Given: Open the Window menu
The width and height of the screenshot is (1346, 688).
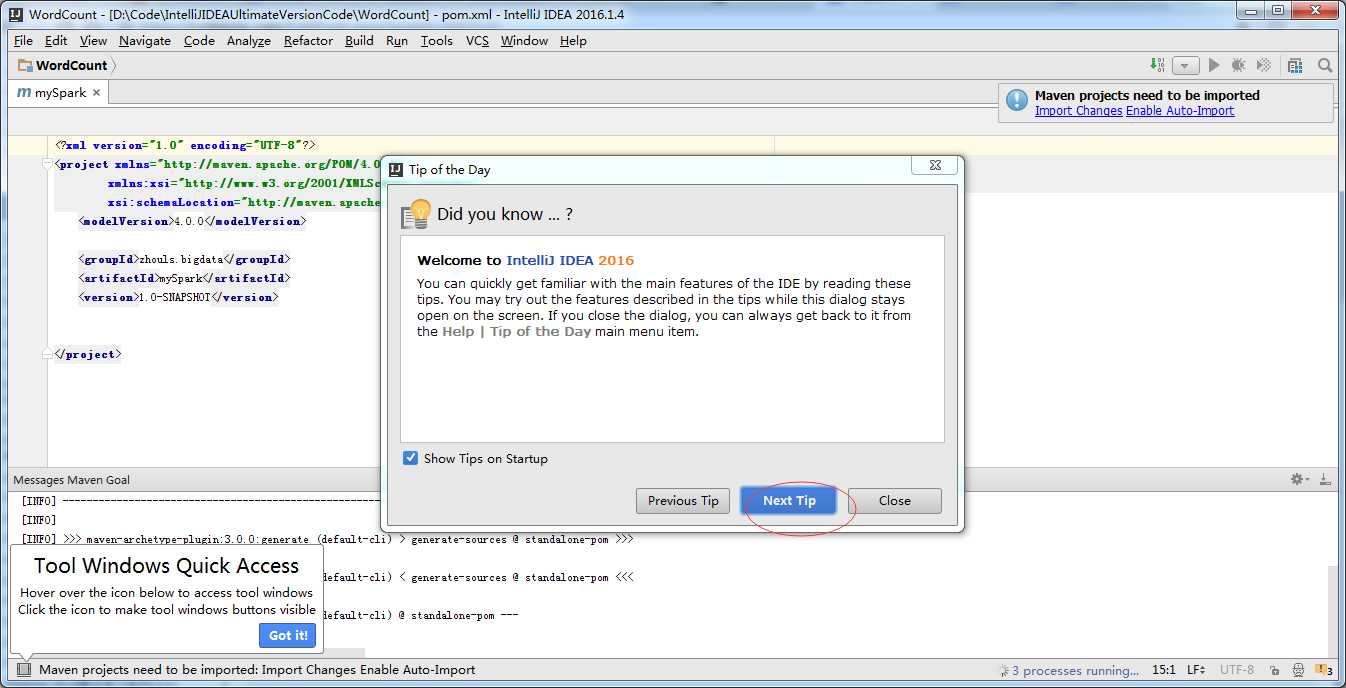Looking at the screenshot, I should (524, 41).
